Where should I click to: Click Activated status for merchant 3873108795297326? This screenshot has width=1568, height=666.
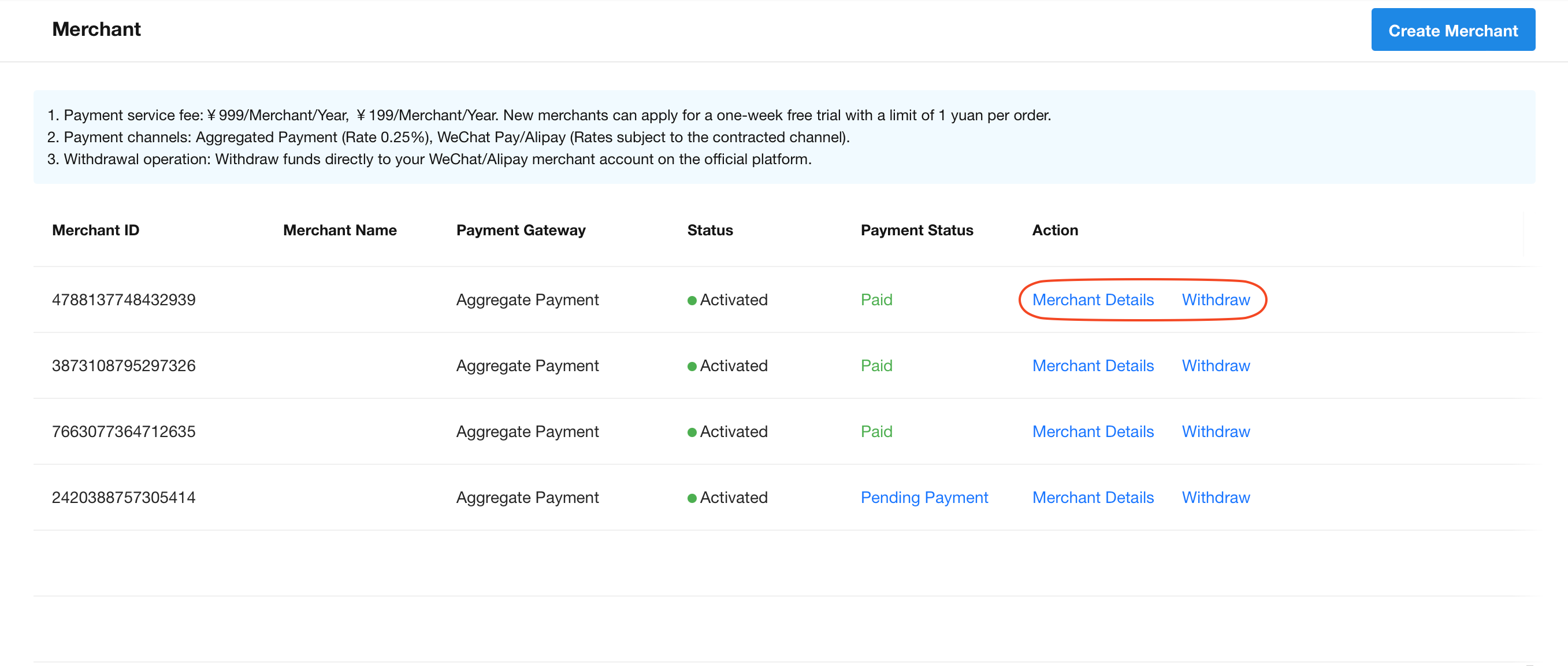tap(727, 365)
